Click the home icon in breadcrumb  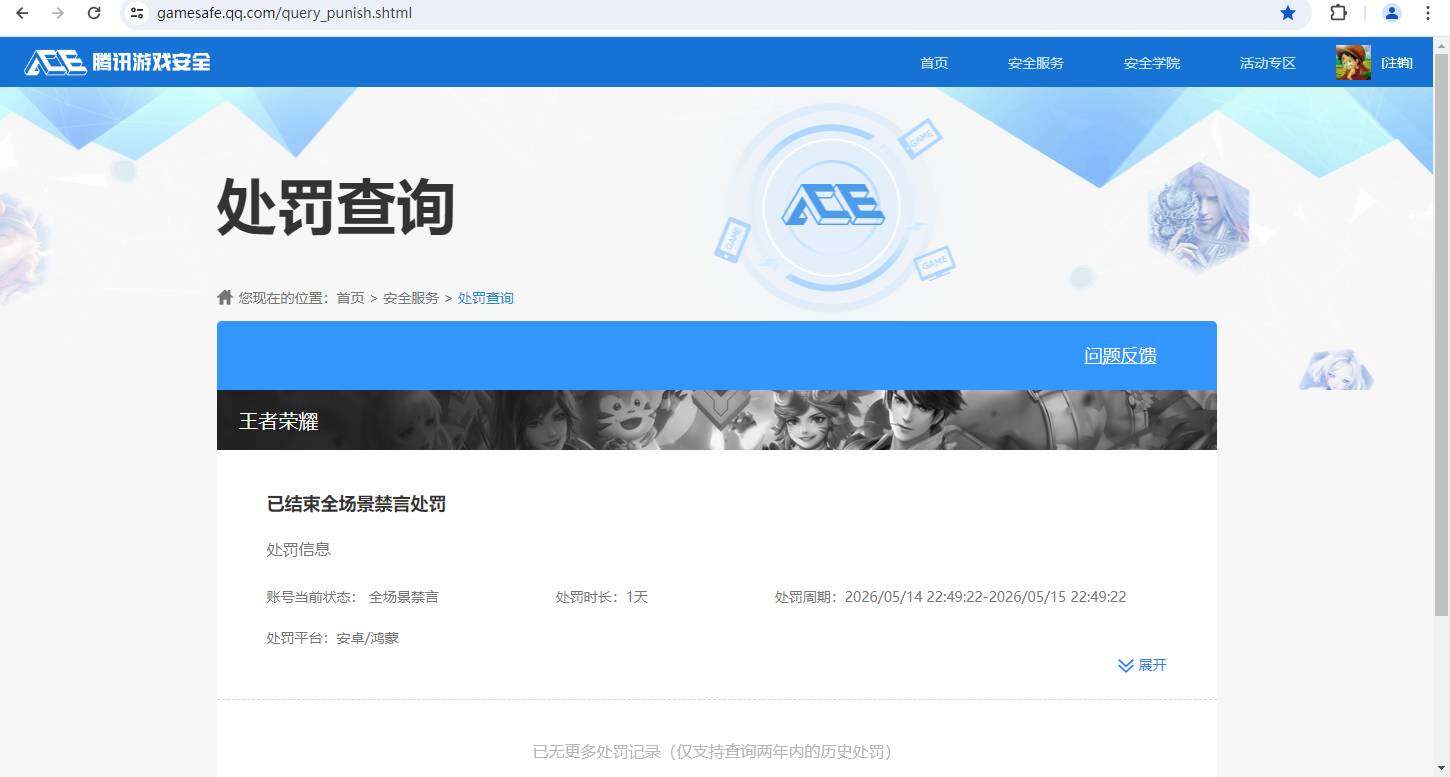pyautogui.click(x=225, y=297)
